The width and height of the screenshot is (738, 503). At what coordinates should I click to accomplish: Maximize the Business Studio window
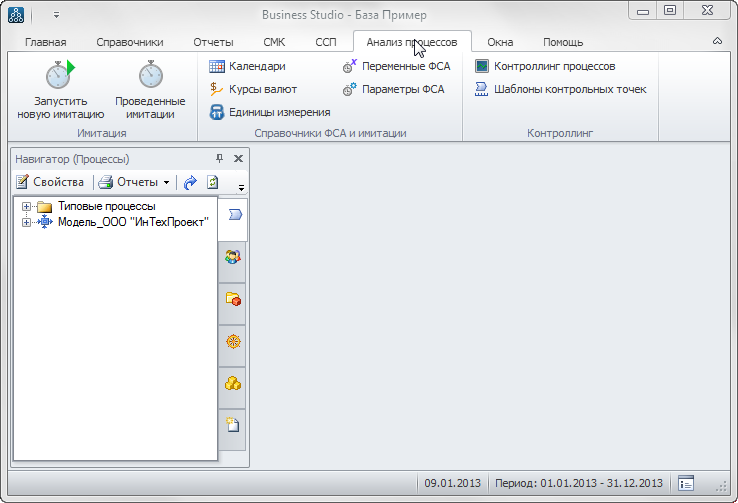coord(670,10)
